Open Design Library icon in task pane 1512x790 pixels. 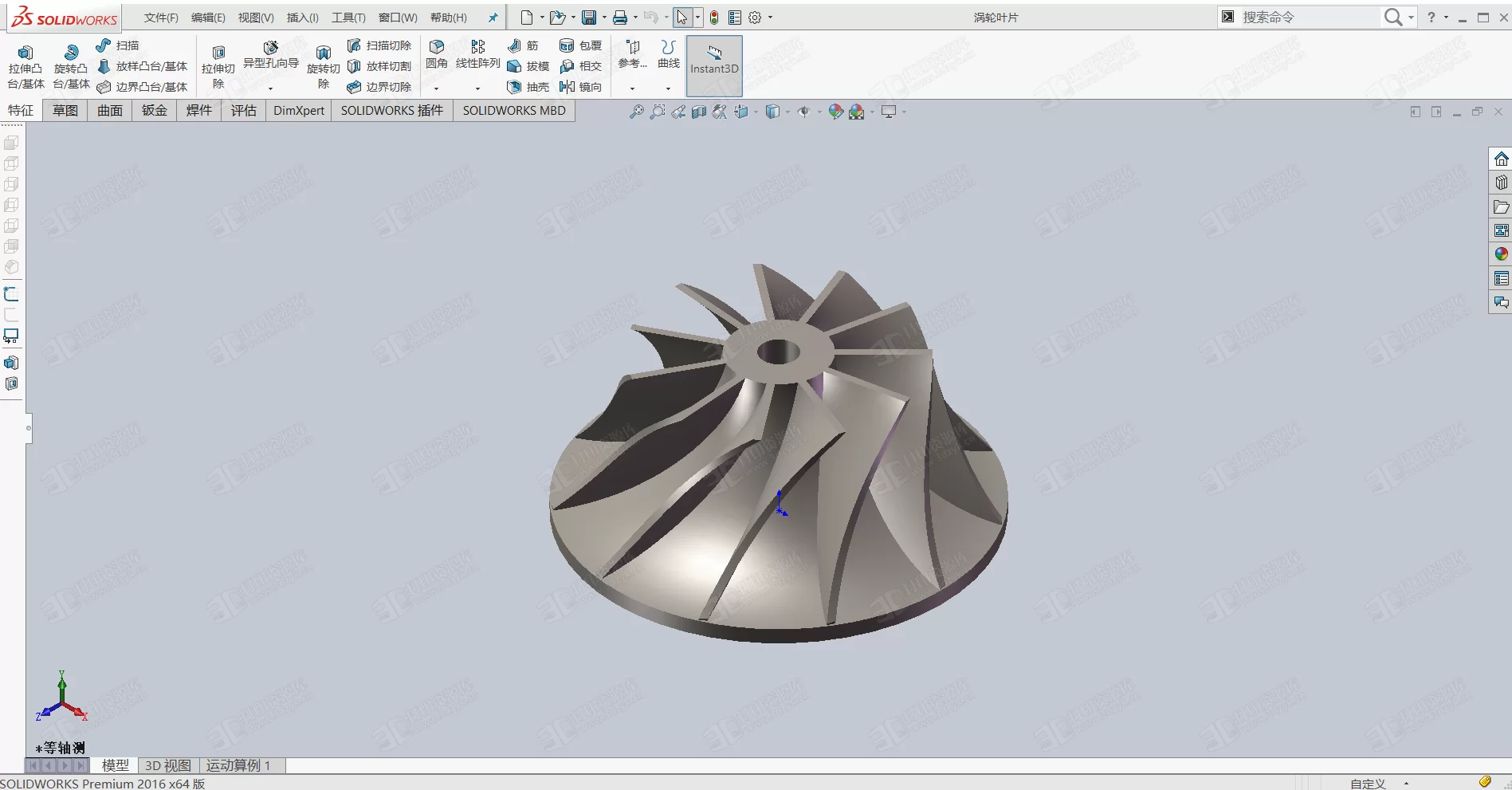click(x=1501, y=183)
